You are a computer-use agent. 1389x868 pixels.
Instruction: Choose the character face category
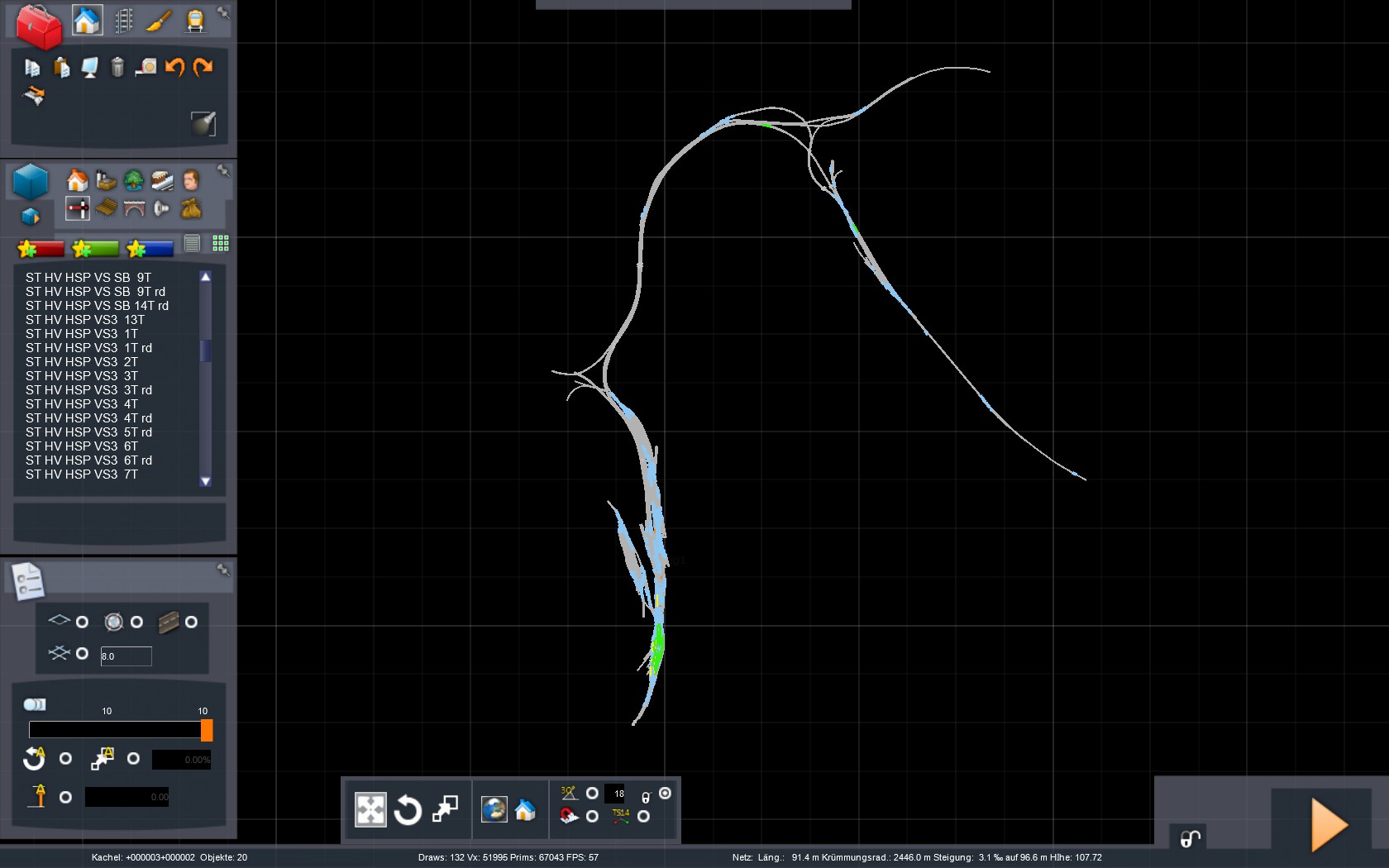(191, 180)
